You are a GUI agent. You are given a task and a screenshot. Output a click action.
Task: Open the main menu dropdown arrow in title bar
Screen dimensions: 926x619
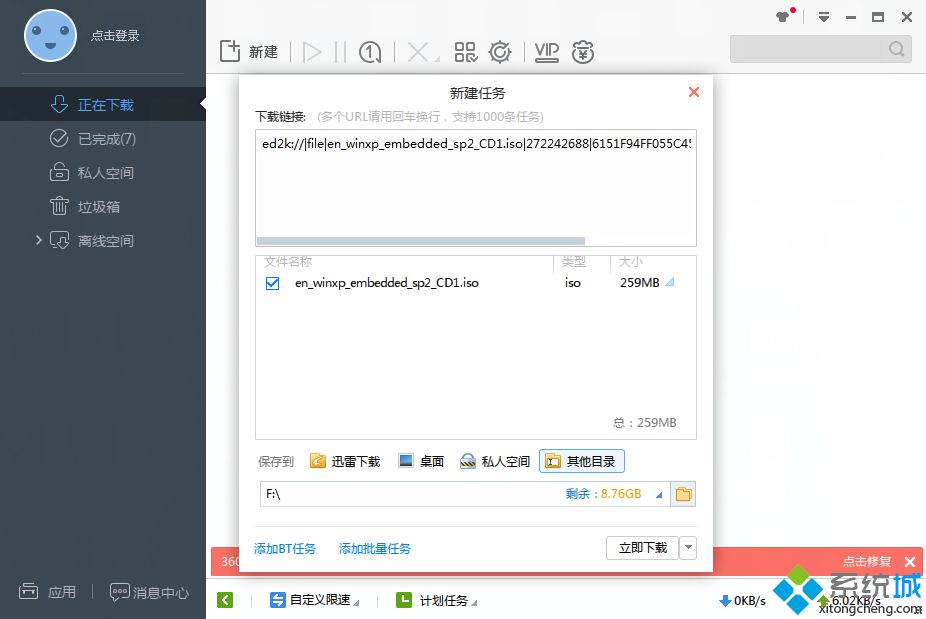click(x=823, y=17)
